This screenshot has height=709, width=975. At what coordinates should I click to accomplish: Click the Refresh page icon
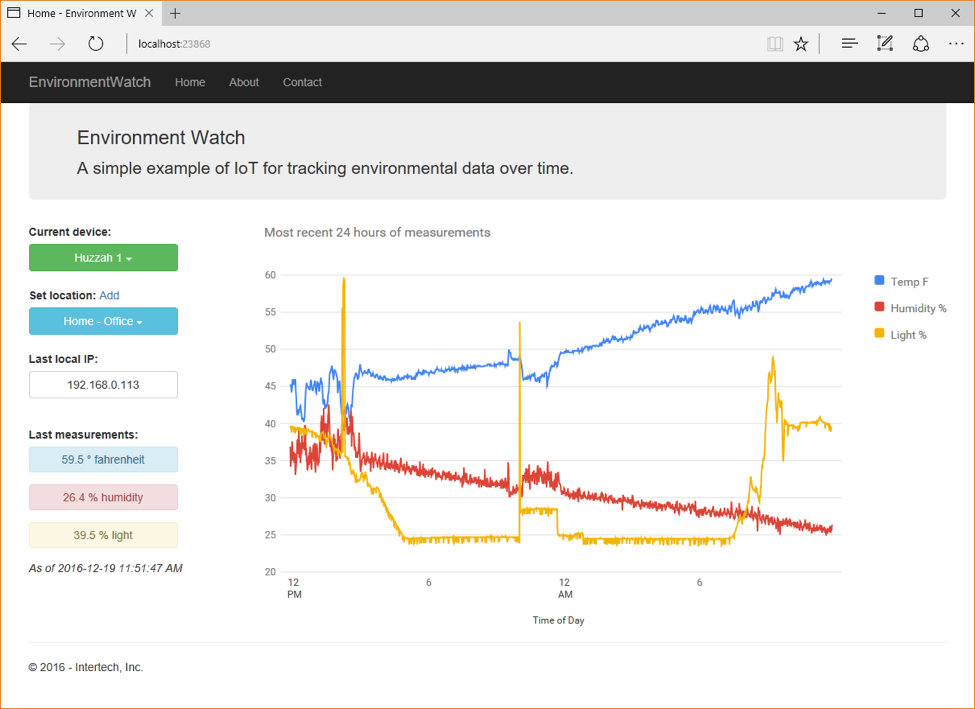(x=95, y=43)
